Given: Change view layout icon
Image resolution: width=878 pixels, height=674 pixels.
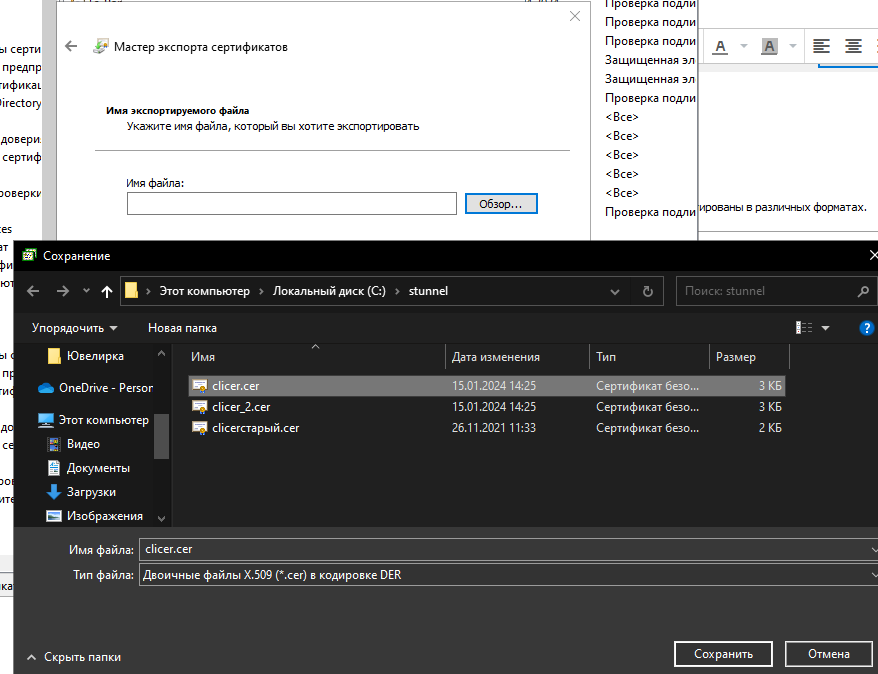Looking at the screenshot, I should (x=804, y=328).
